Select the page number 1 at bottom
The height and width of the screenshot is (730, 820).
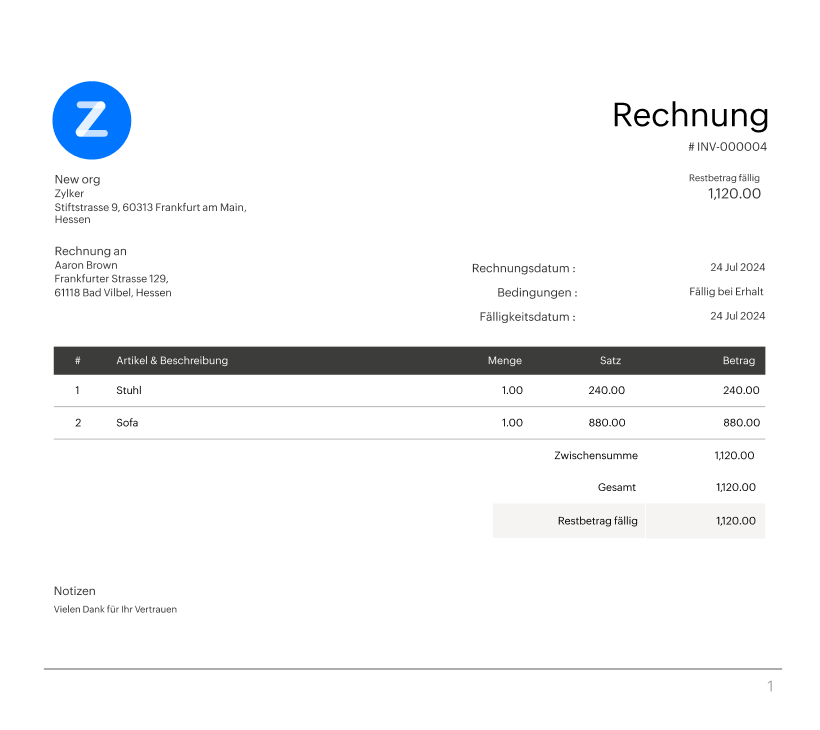tap(769, 686)
